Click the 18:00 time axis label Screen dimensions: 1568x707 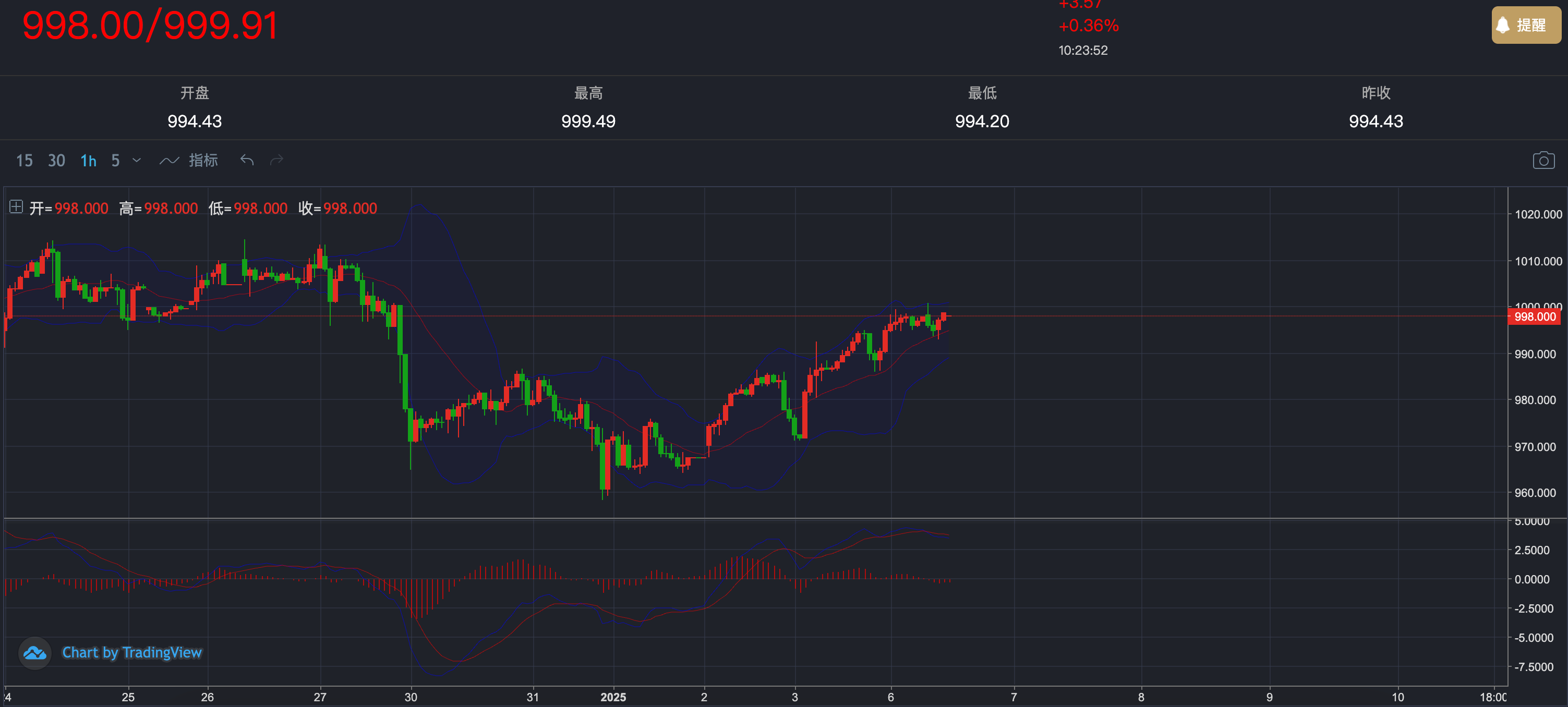coord(1492,697)
